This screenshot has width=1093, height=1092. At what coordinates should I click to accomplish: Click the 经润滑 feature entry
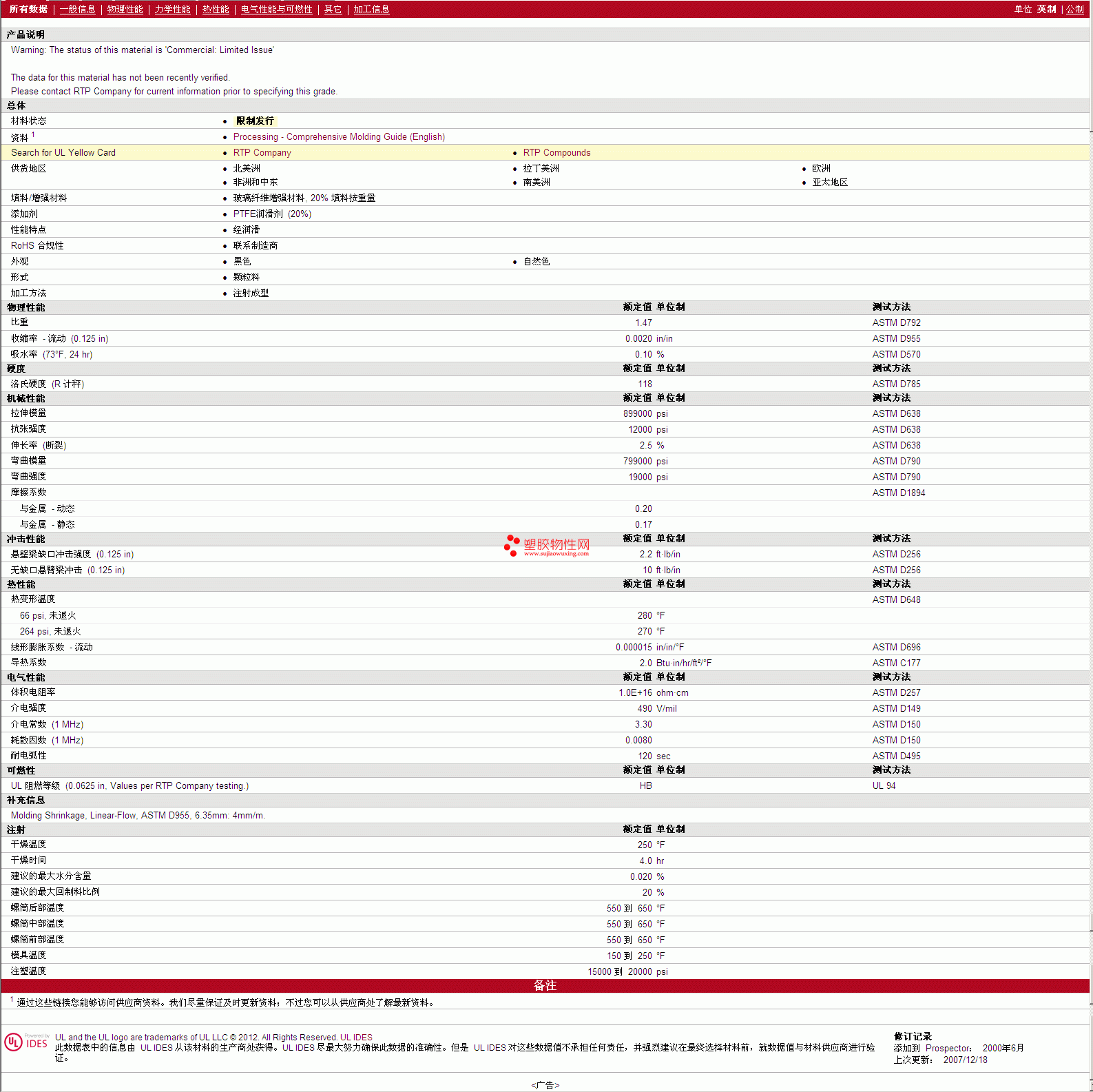pos(247,229)
